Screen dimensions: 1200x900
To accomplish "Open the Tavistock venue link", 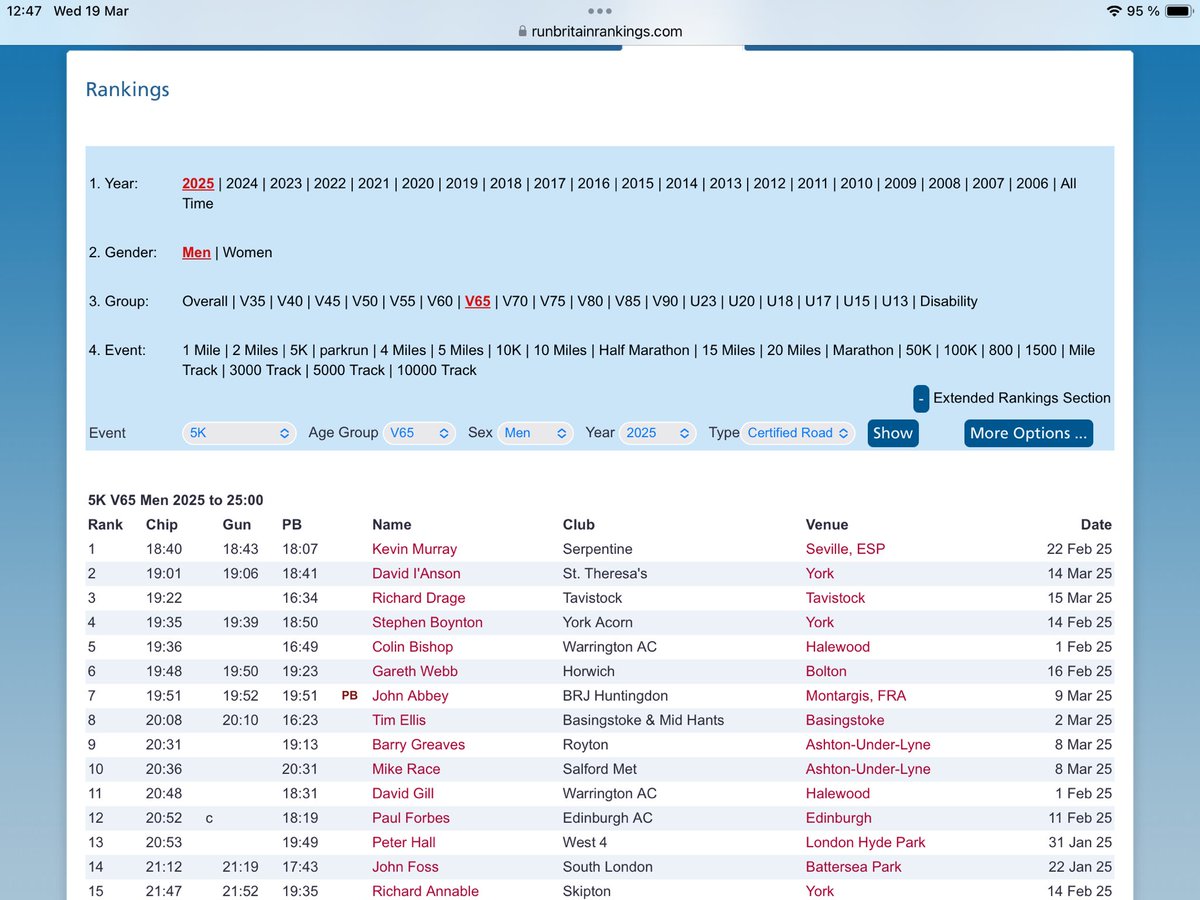I will click(836, 598).
